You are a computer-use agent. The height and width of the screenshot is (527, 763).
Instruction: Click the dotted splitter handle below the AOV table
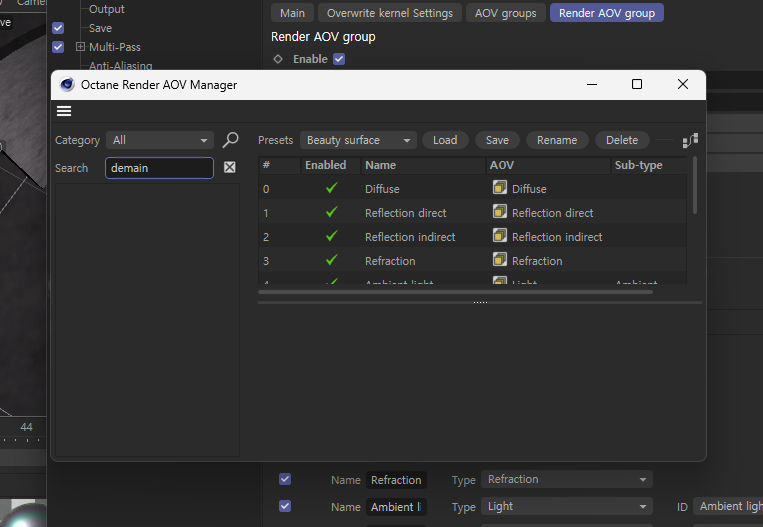tap(480, 302)
